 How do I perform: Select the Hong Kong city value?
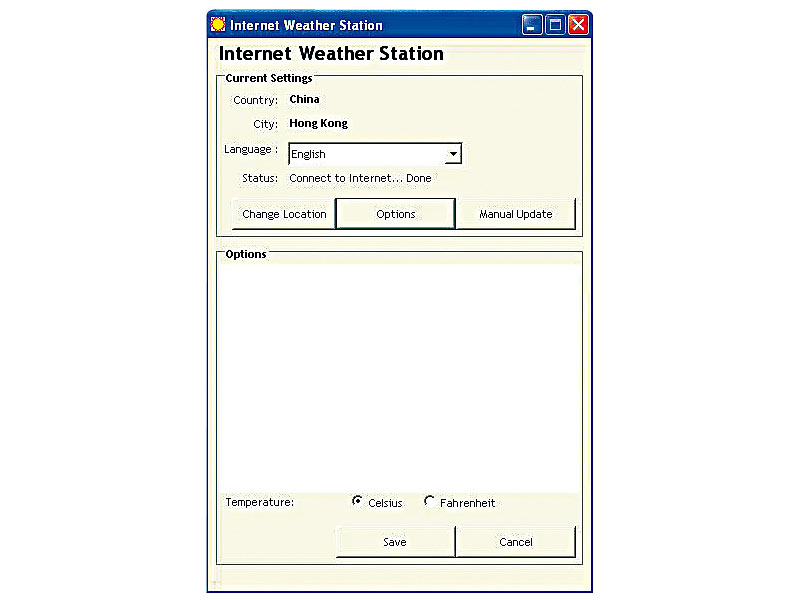(x=318, y=124)
